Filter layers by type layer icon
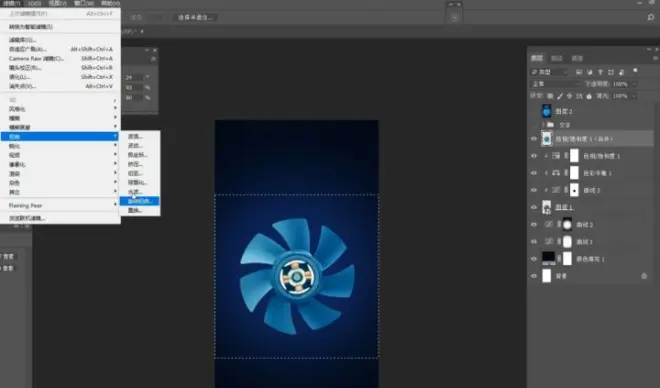This screenshot has height=388, width=660. click(x=600, y=72)
